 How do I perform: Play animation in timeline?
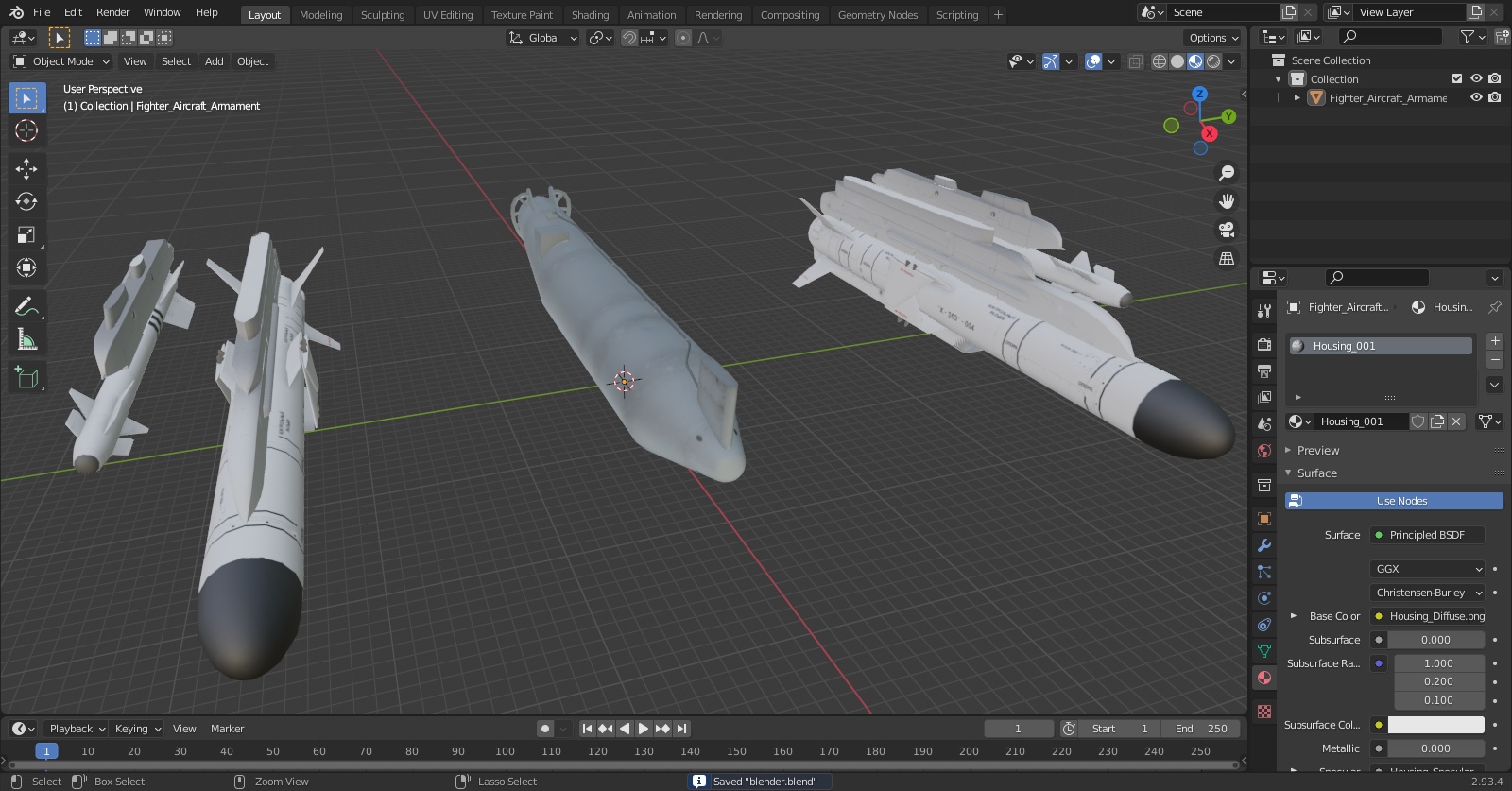(644, 729)
